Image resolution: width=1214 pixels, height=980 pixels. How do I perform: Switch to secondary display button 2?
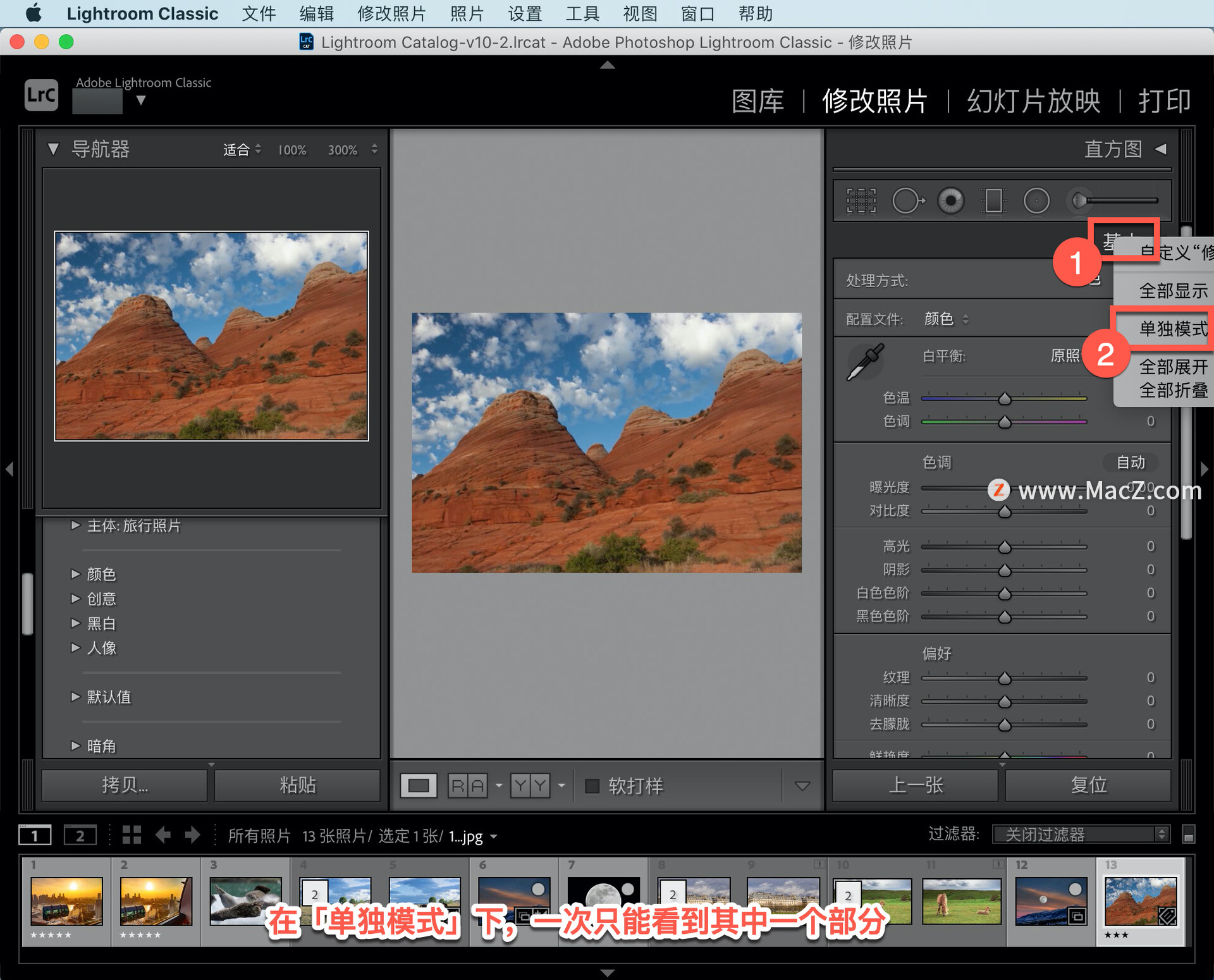80,835
